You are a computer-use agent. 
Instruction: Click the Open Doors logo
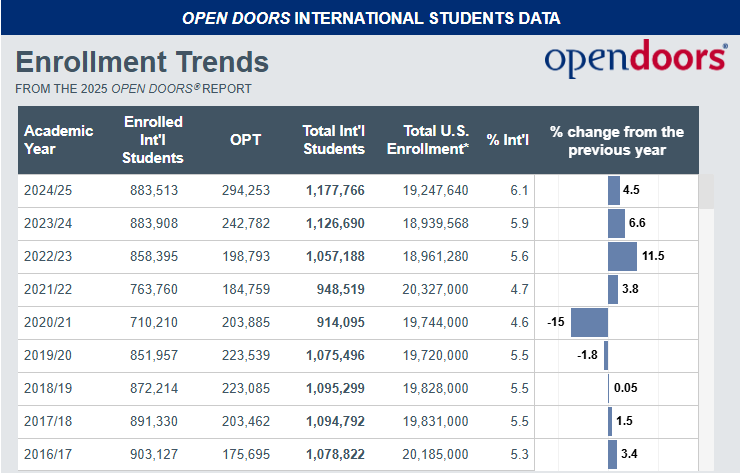[635, 59]
